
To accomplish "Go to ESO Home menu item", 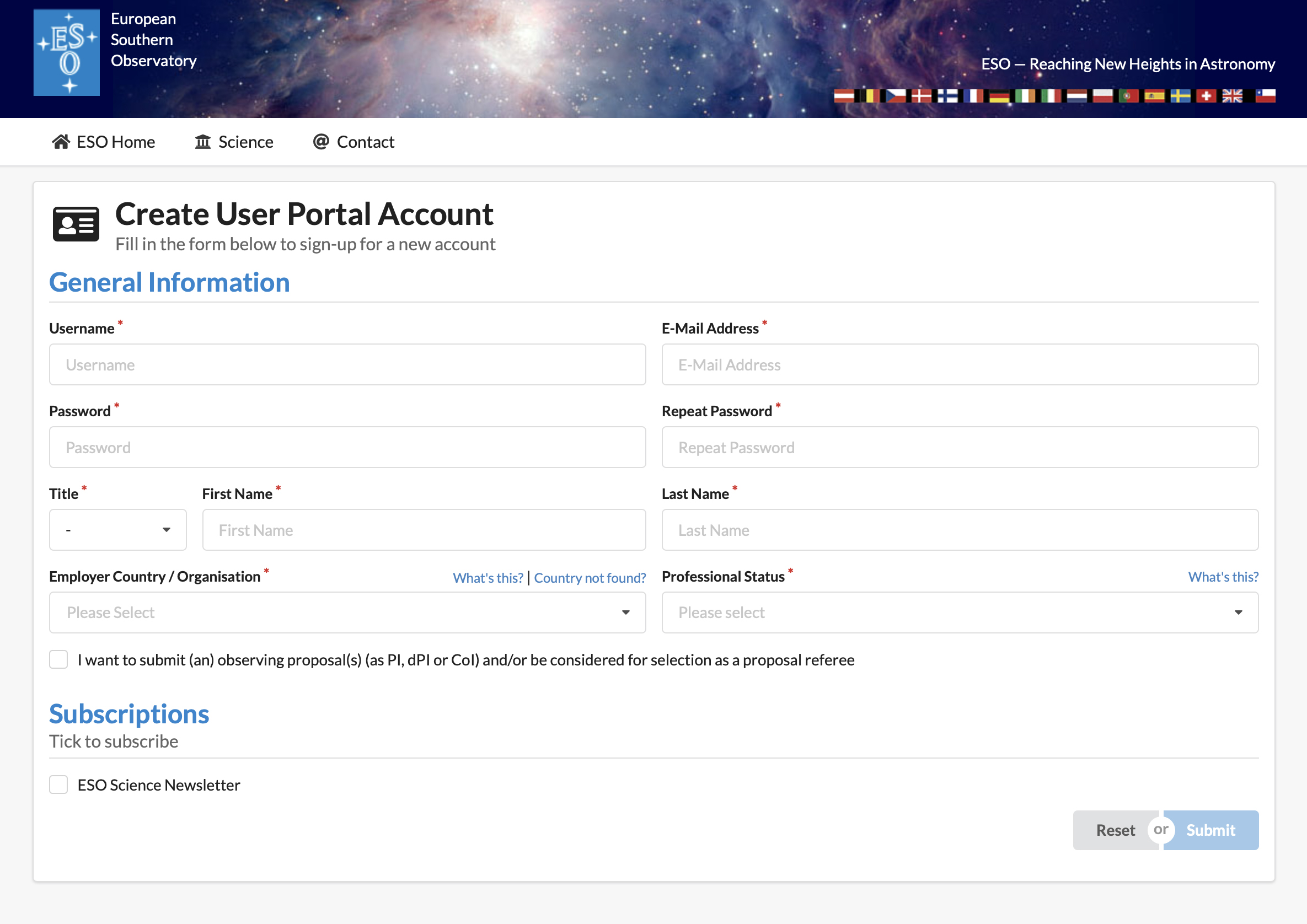I will click(104, 142).
